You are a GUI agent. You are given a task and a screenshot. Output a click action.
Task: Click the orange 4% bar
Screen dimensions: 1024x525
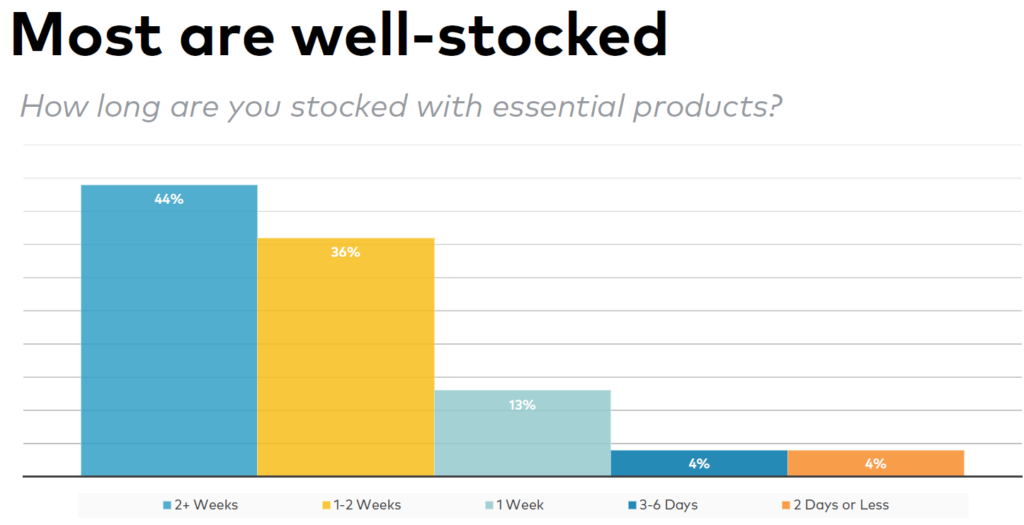(x=876, y=463)
